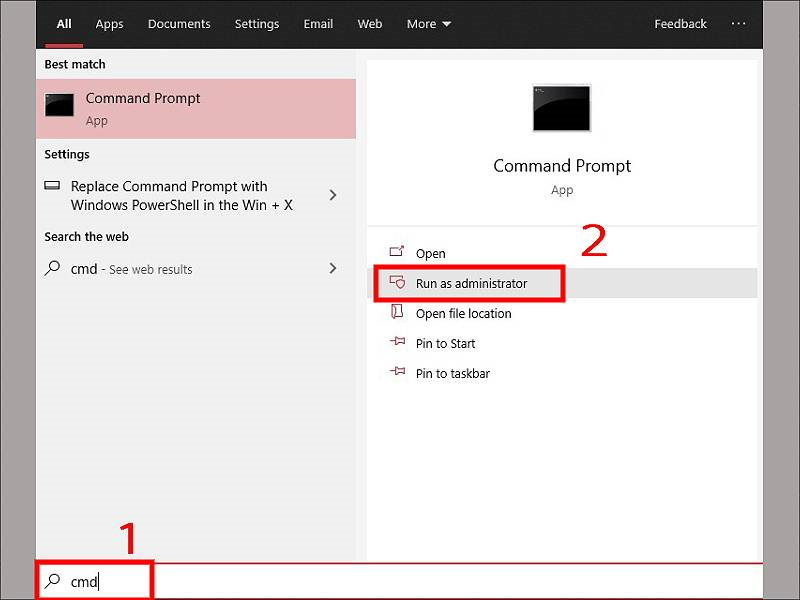Select the Settings filter tab
The width and height of the screenshot is (800, 600).
[x=256, y=23]
